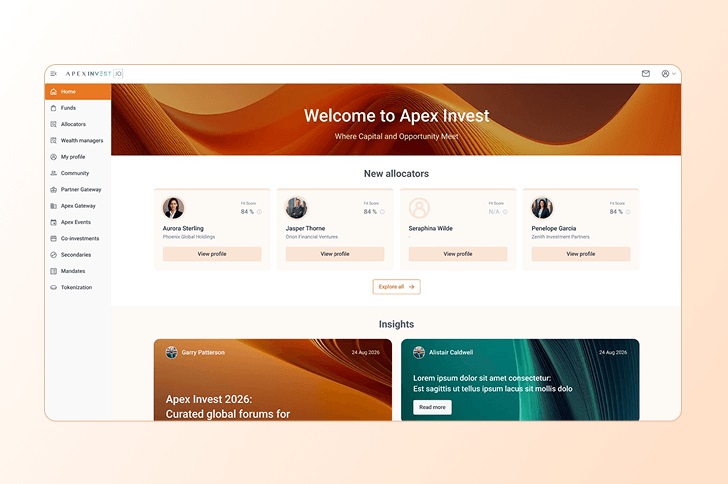Viewport: 728px width, 484px height.
Task: Open the mail inbox icon
Action: [646, 73]
